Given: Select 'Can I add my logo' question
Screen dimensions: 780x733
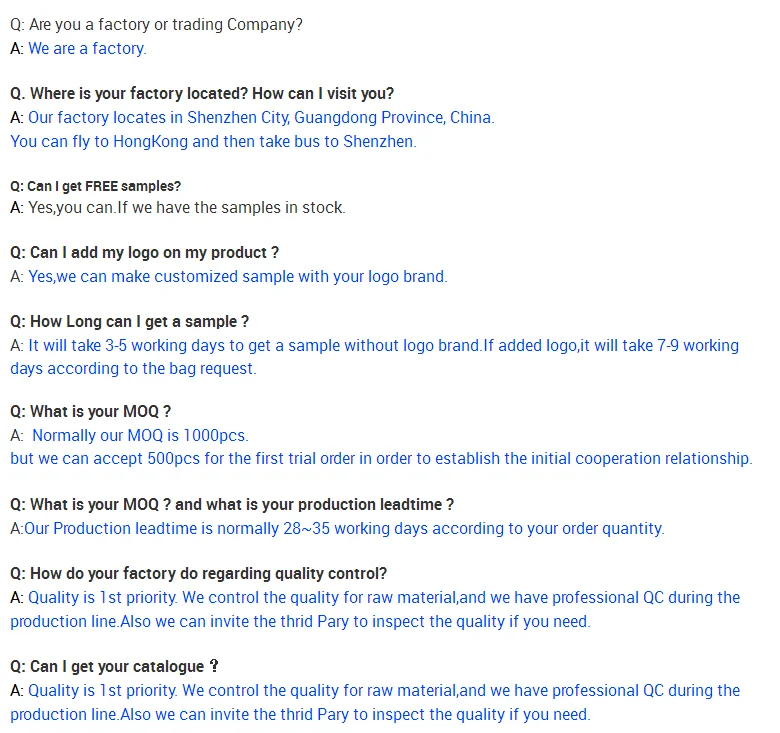Looking at the screenshot, I should click(x=144, y=253).
